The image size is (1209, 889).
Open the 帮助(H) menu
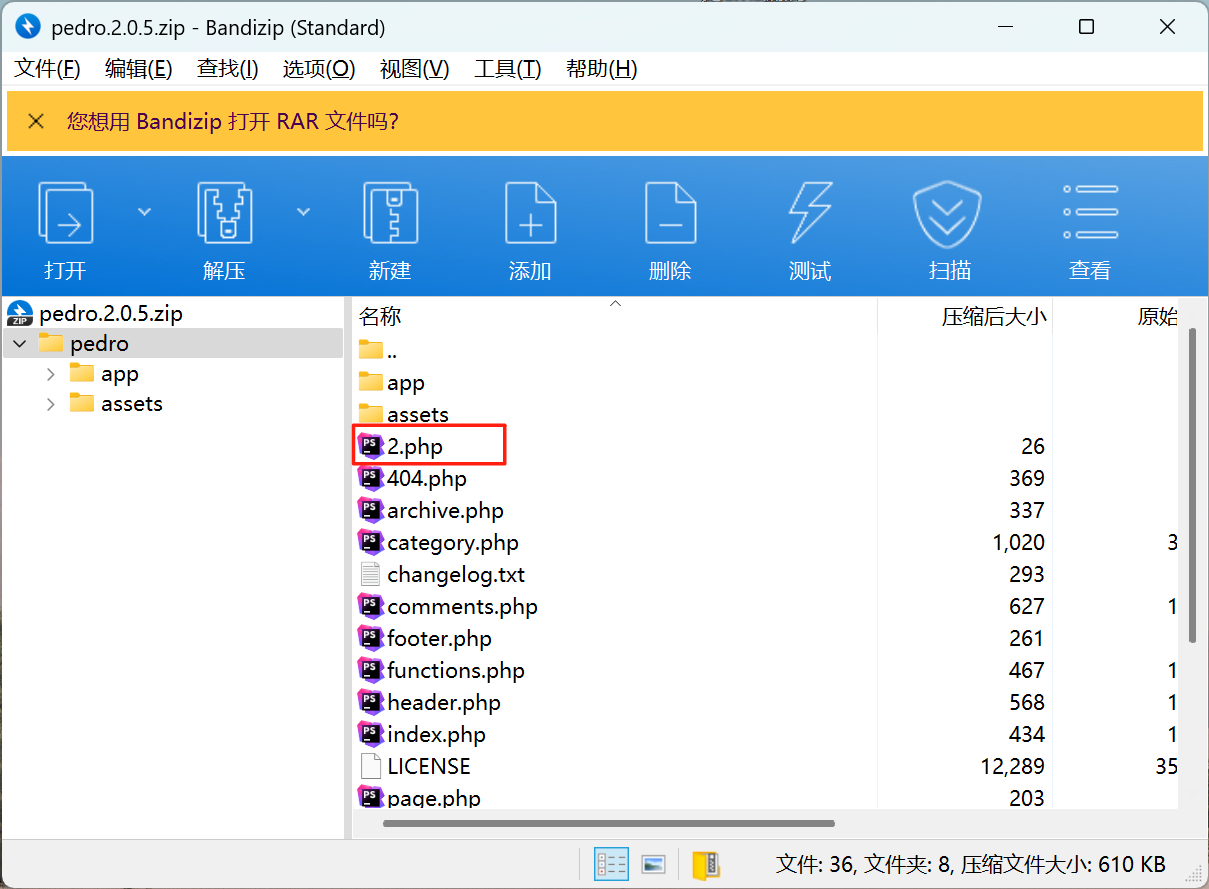601,69
